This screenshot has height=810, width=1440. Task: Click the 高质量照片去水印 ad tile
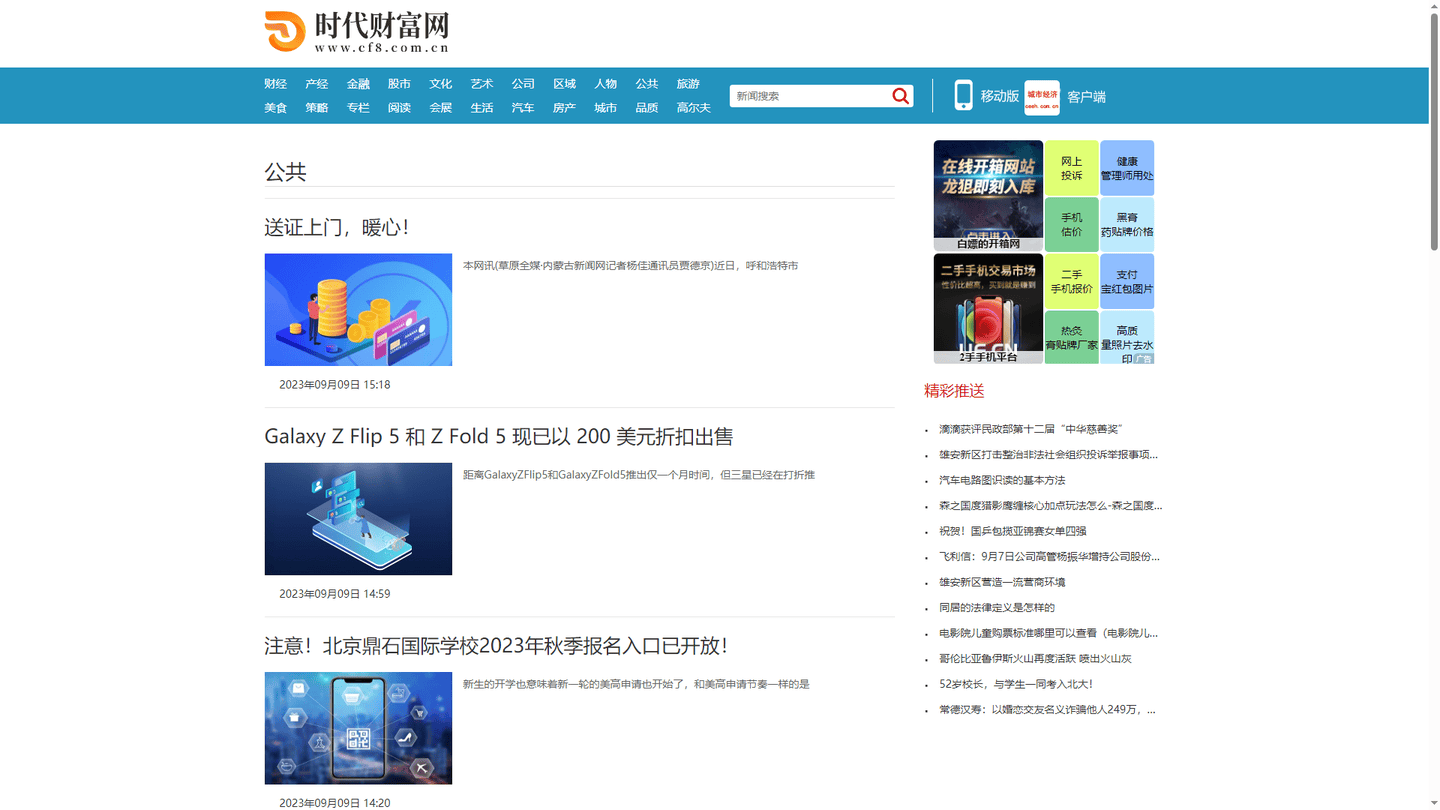tap(1127, 337)
